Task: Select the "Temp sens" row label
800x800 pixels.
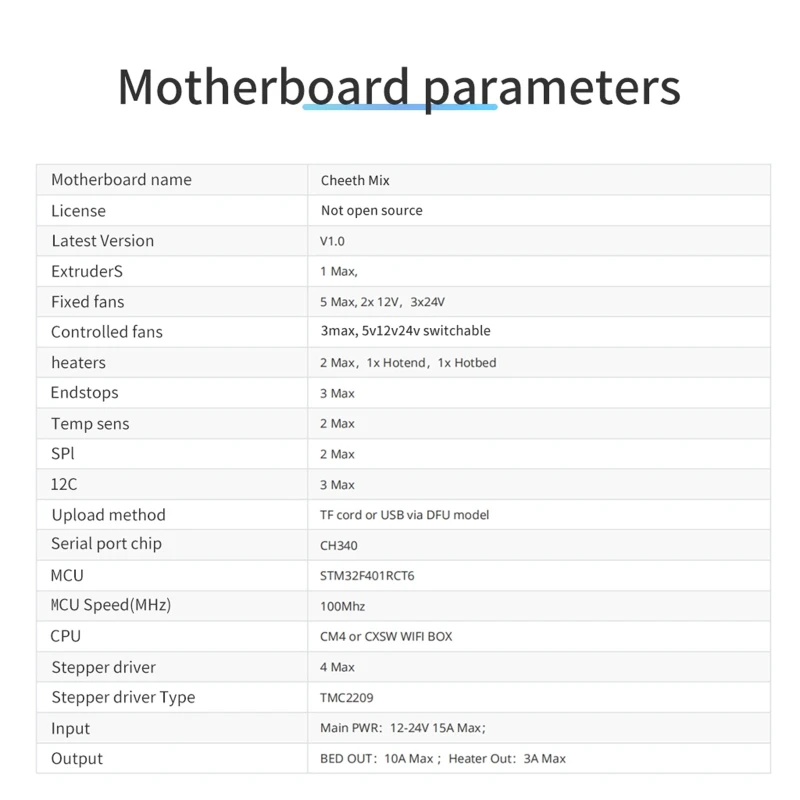Action: tap(90, 424)
